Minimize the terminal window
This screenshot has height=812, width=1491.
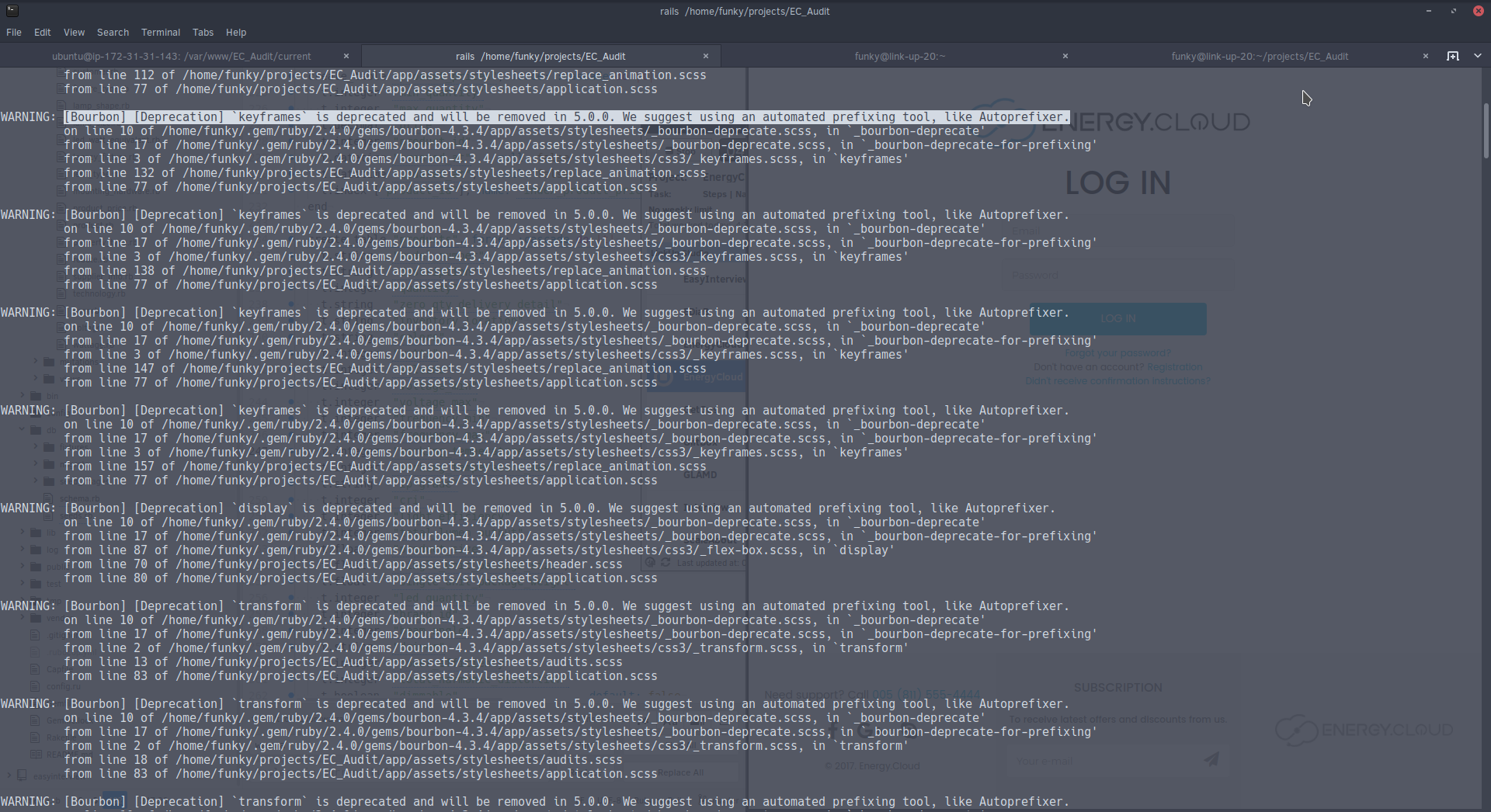tap(1429, 11)
